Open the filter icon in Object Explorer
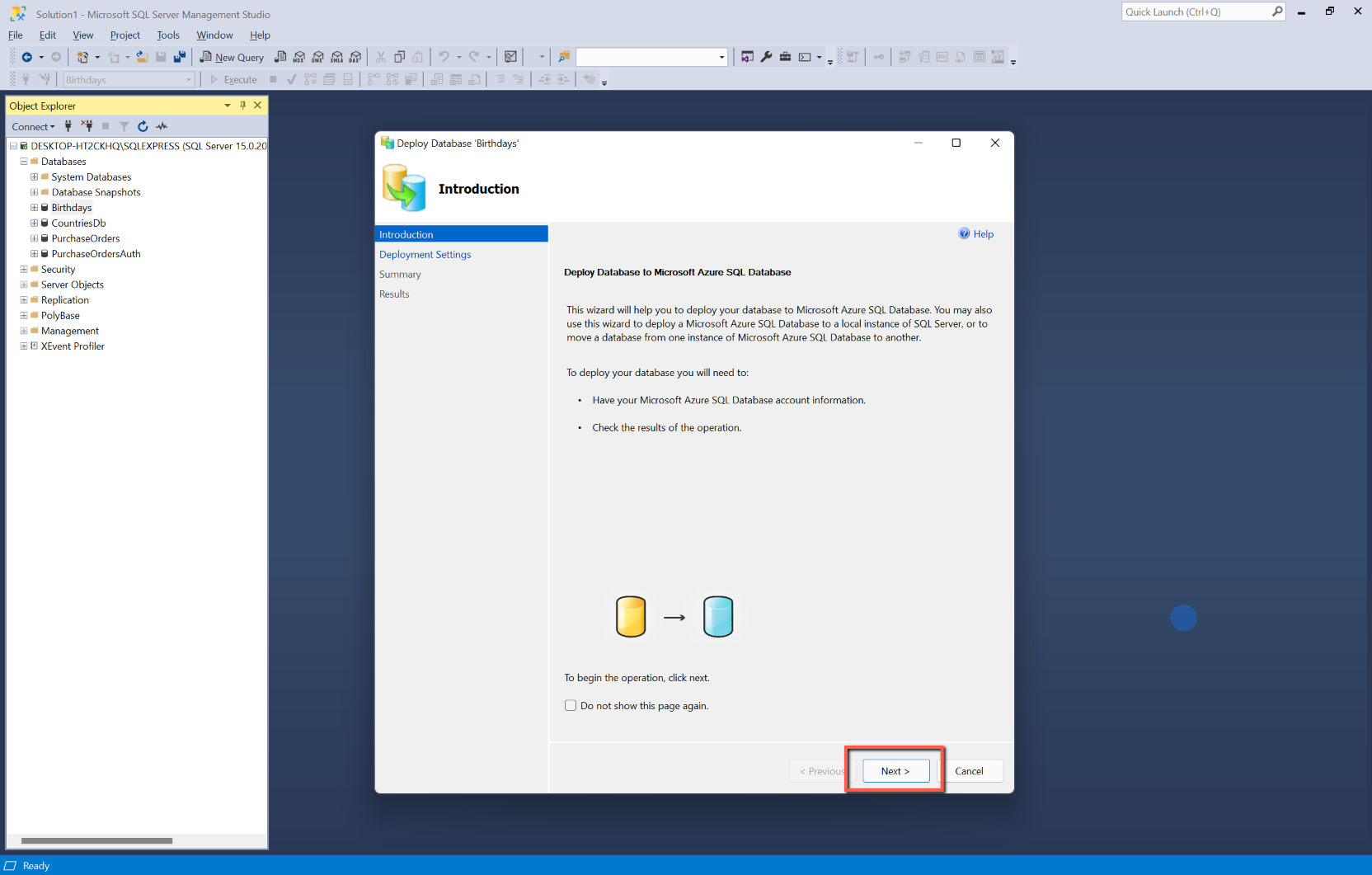Viewport: 1372px width, 875px height. pyautogui.click(x=124, y=126)
